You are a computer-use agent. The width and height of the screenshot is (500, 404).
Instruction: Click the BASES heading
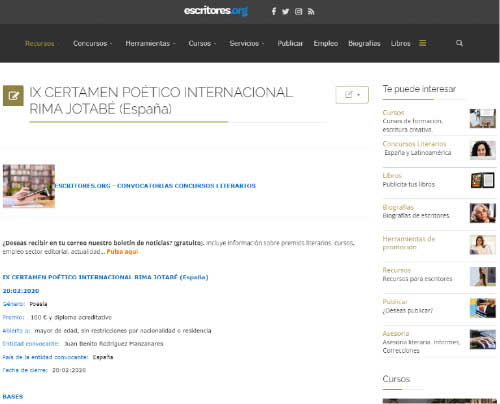(13, 397)
